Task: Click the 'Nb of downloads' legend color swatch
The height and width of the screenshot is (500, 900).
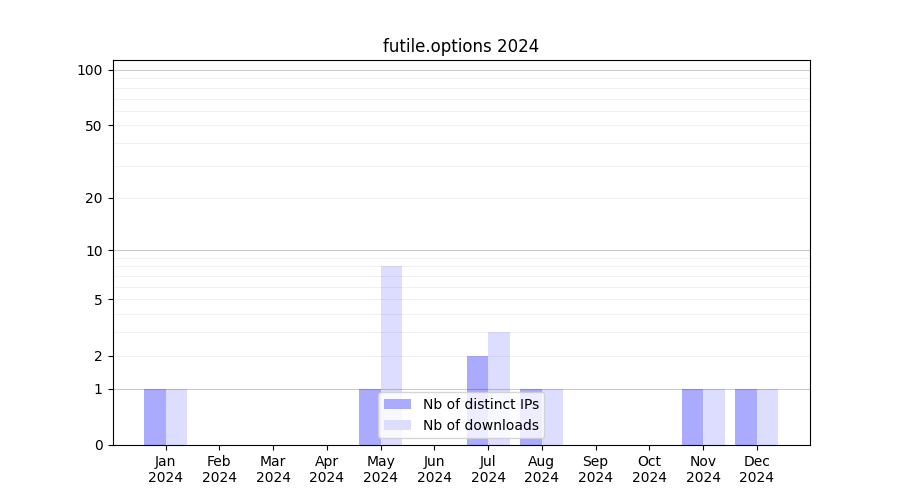Action: pos(398,425)
